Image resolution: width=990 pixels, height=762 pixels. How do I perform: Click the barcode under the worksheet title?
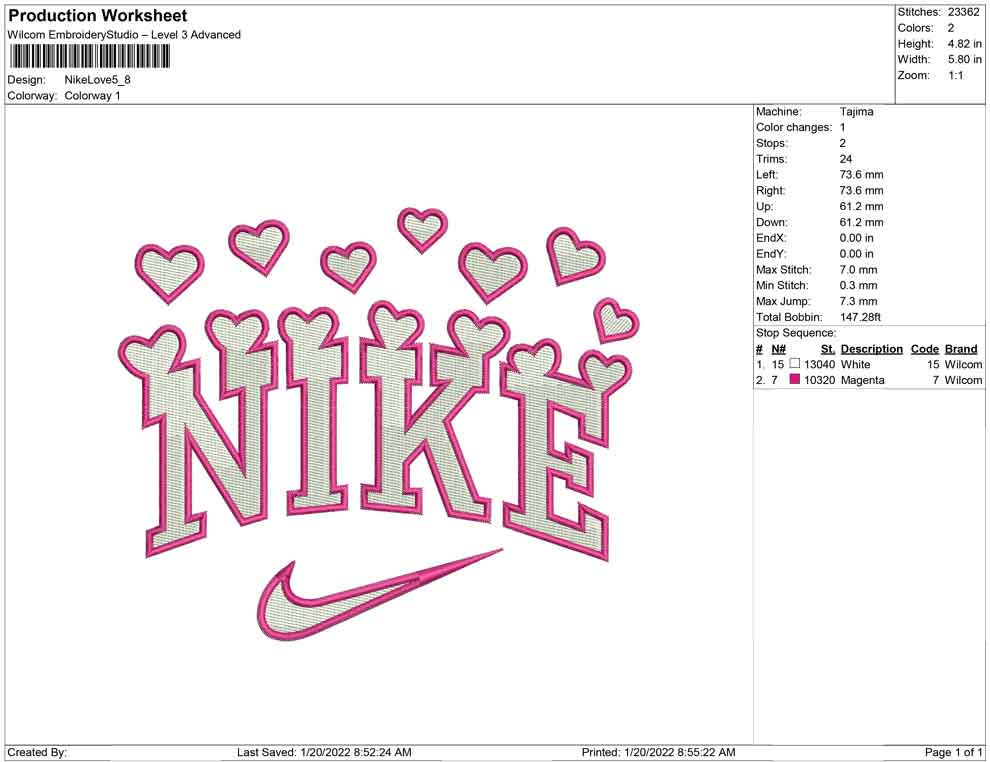tap(90, 56)
